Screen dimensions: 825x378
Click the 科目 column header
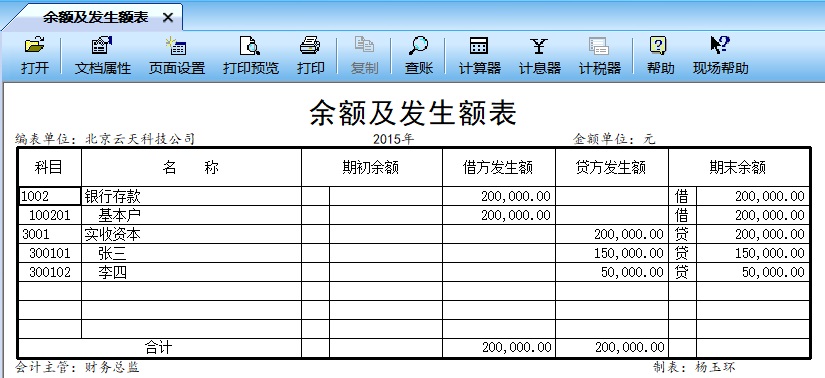[49, 167]
